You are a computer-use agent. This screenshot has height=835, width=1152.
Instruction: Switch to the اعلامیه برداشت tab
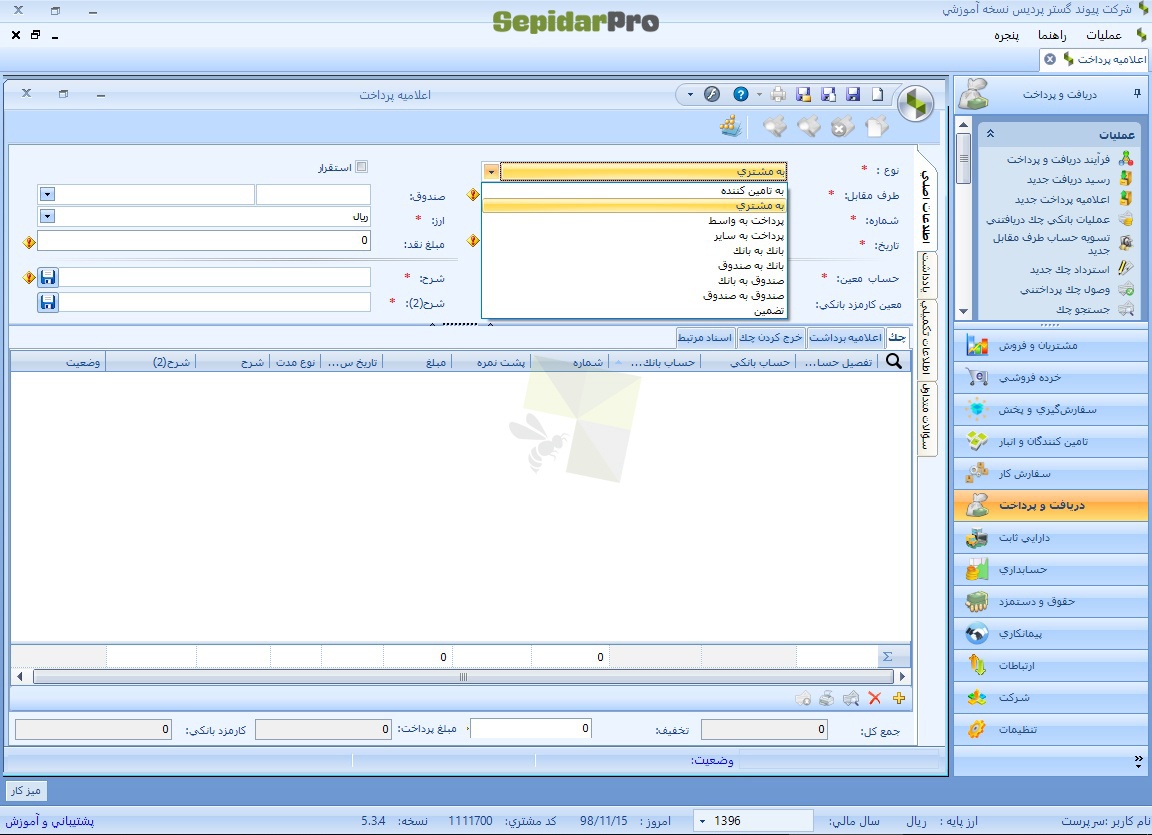tap(846, 337)
